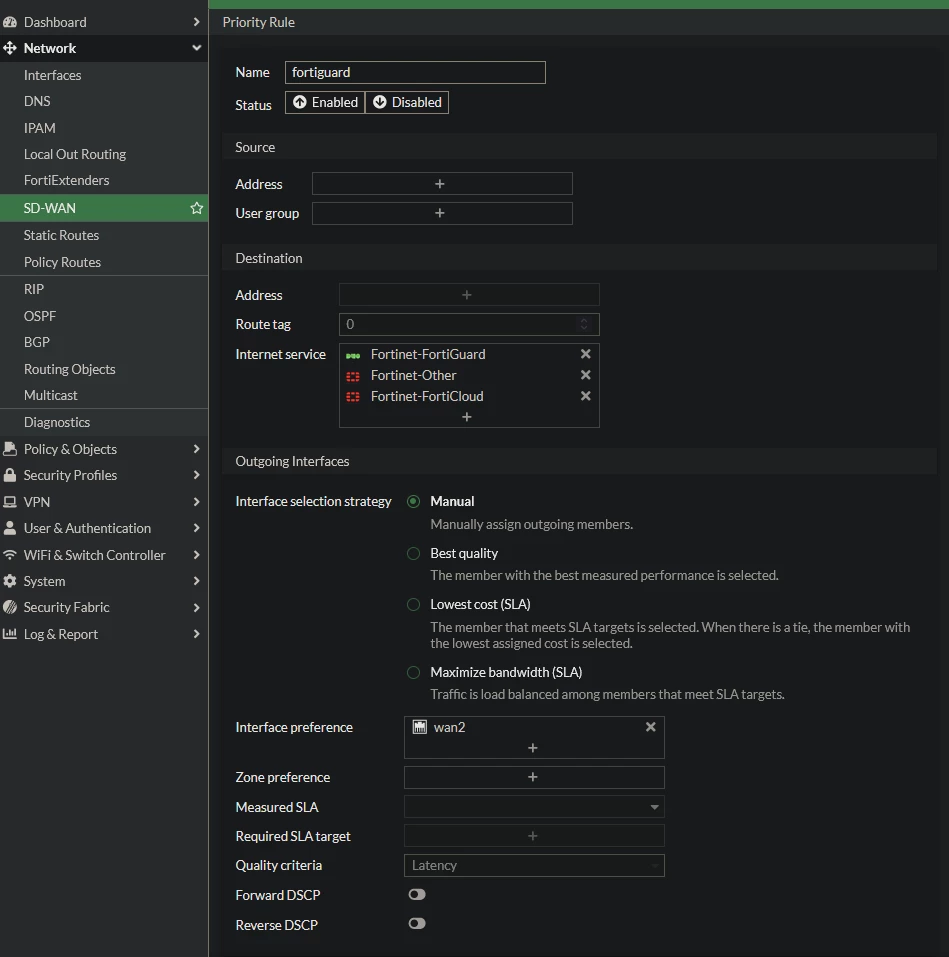Viewport: 949px width, 957px height.
Task: Favorite SD-WAN with the star icon
Action: [x=197, y=208]
